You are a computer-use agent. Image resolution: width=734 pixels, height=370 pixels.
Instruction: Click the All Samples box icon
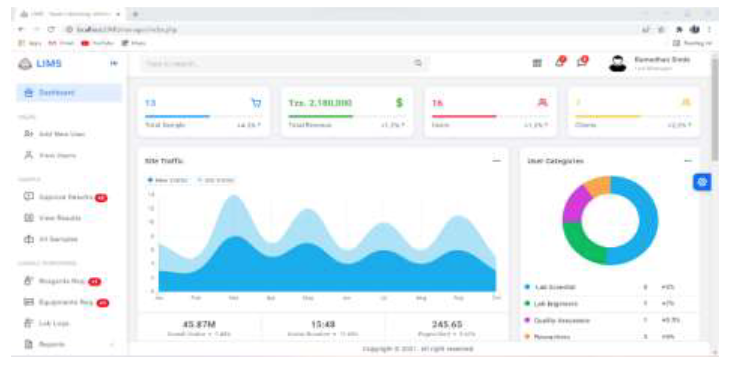29,239
